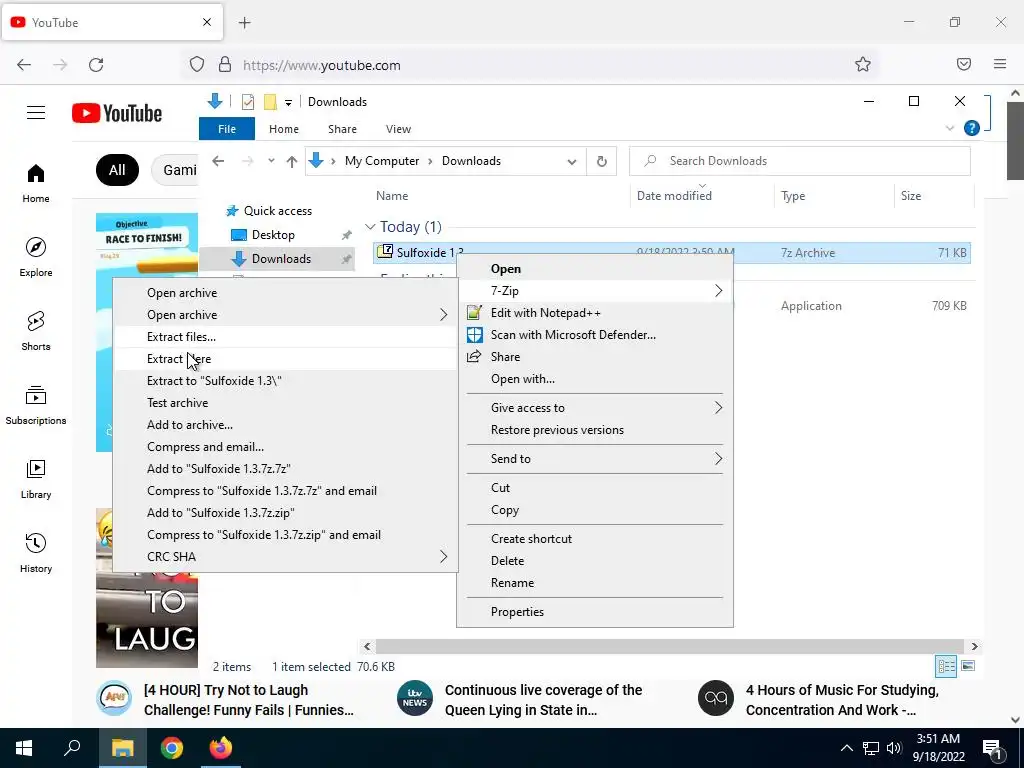
Task: Click Create shortcut entry
Action: point(595,539)
